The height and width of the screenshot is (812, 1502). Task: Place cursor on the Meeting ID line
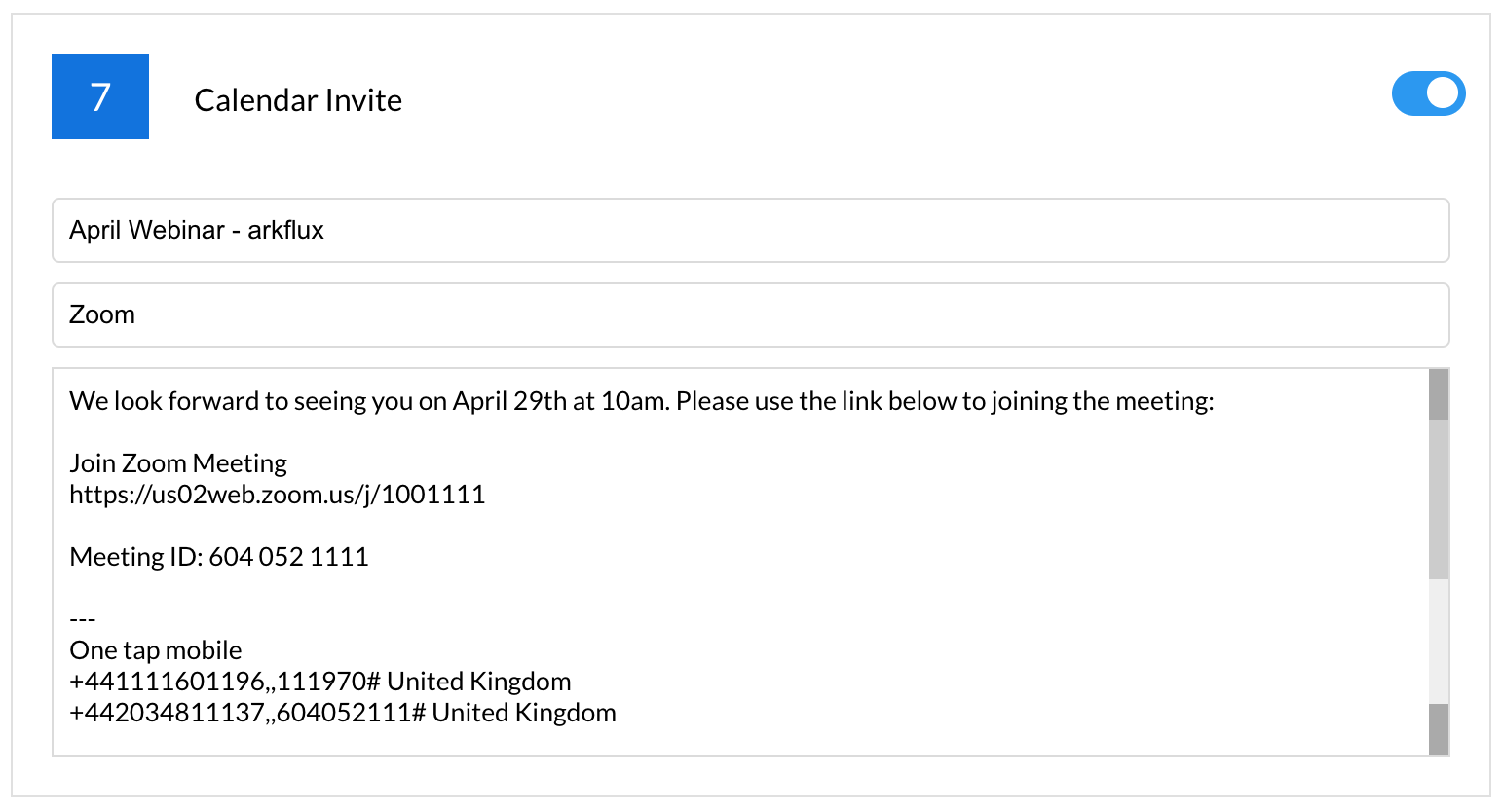pos(219,557)
